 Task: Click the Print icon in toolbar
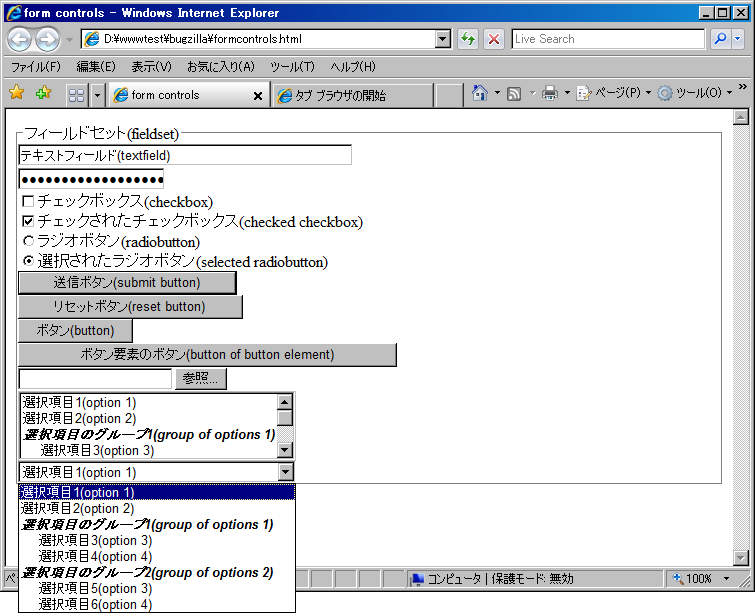click(x=549, y=94)
